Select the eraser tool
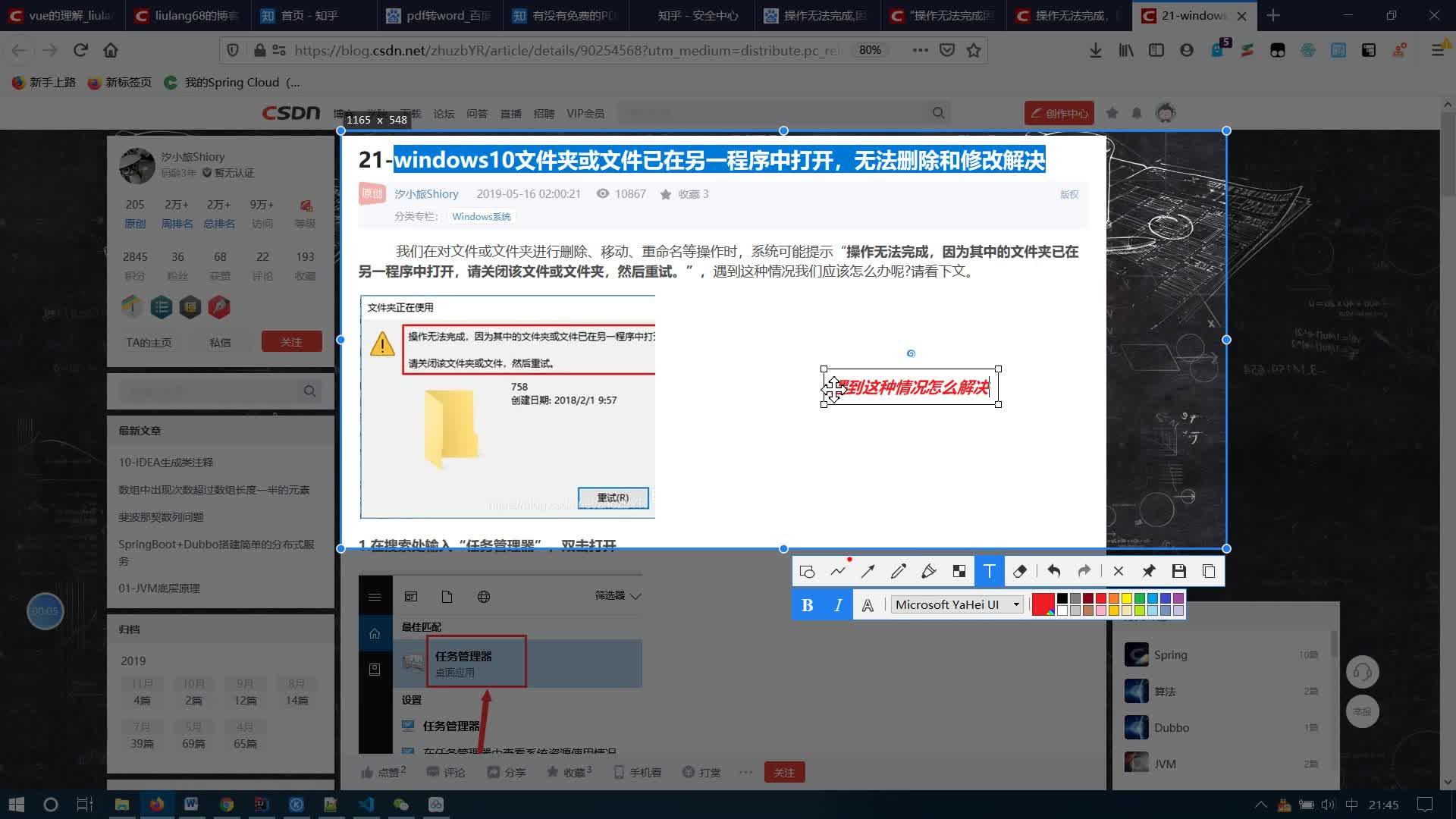Screen dimensions: 1456x819 (1020, 571)
